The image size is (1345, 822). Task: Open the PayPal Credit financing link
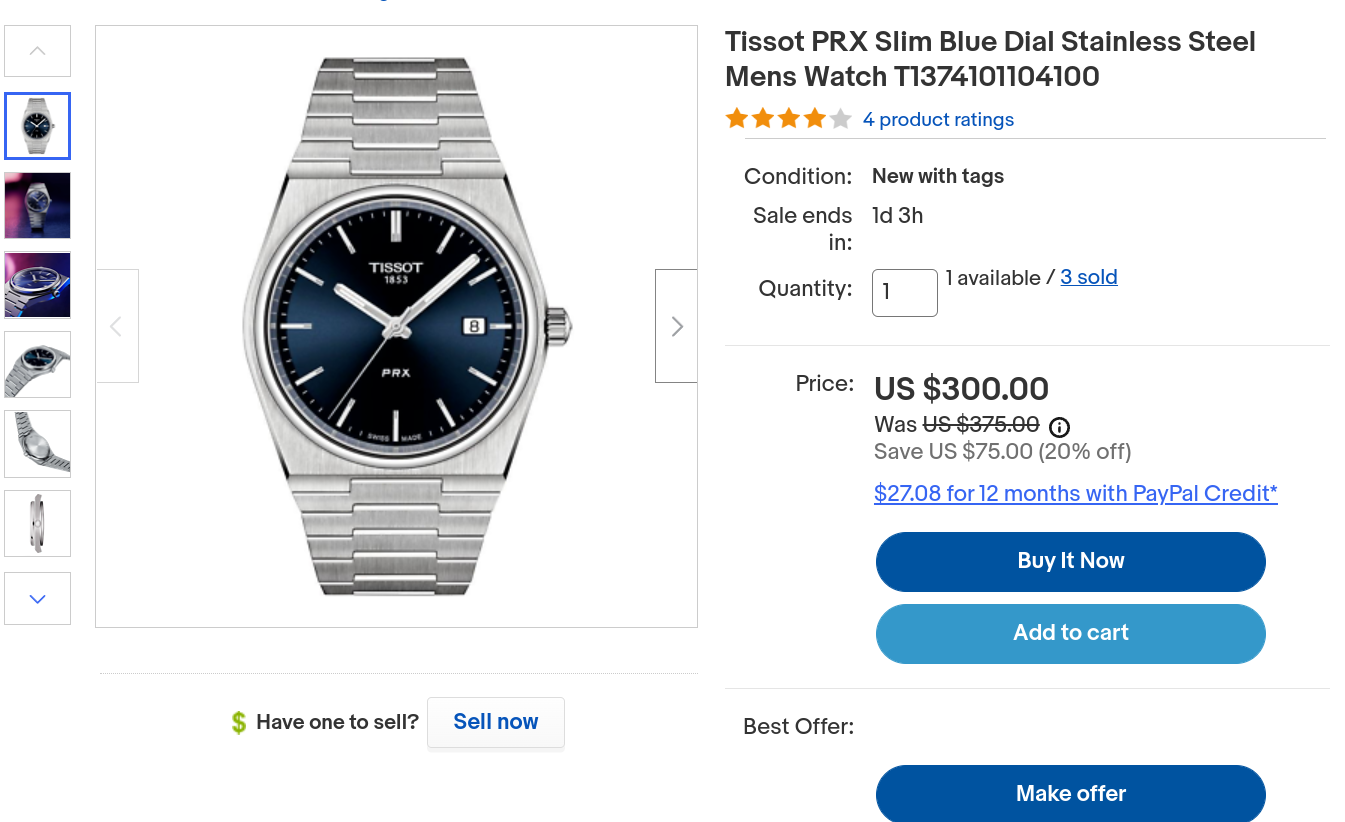[1075, 494]
